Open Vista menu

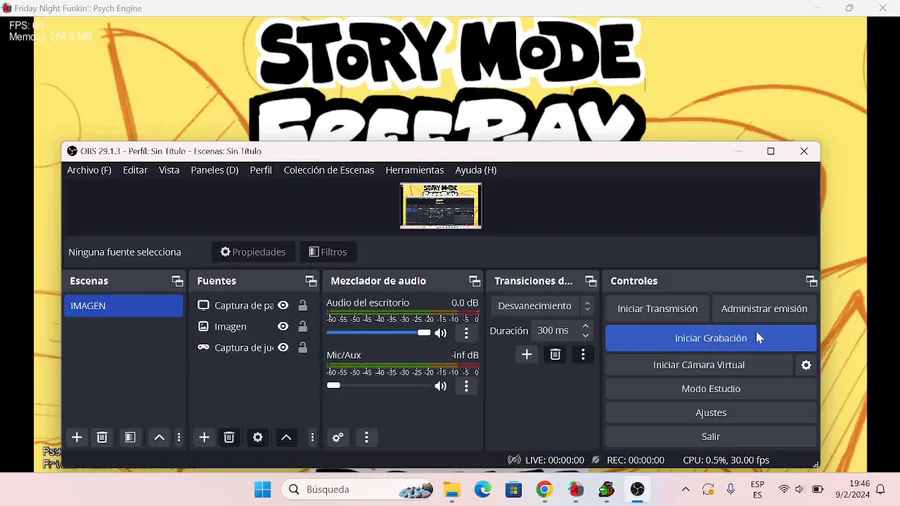click(x=169, y=170)
